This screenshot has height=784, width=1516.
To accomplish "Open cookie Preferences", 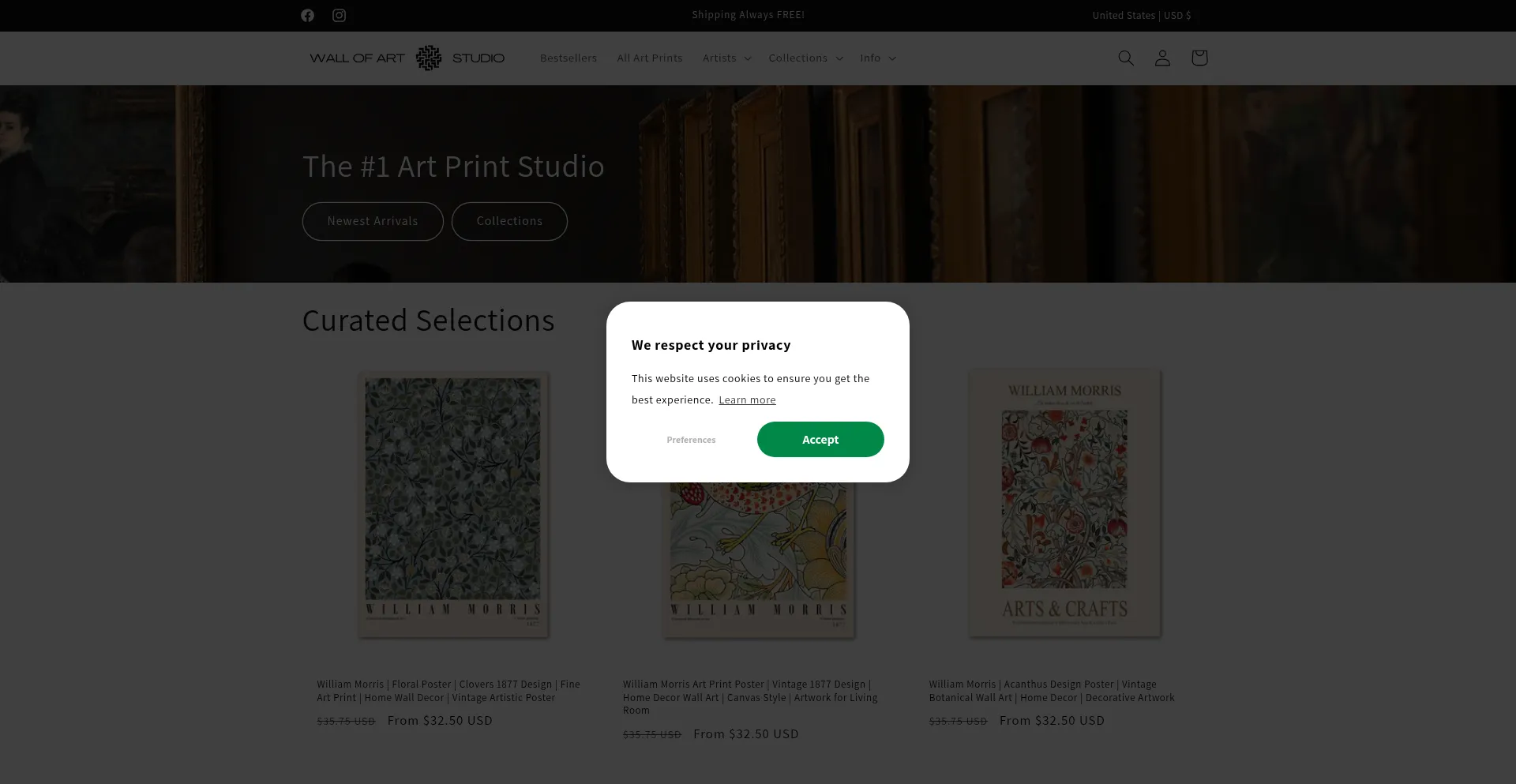I will coord(690,440).
